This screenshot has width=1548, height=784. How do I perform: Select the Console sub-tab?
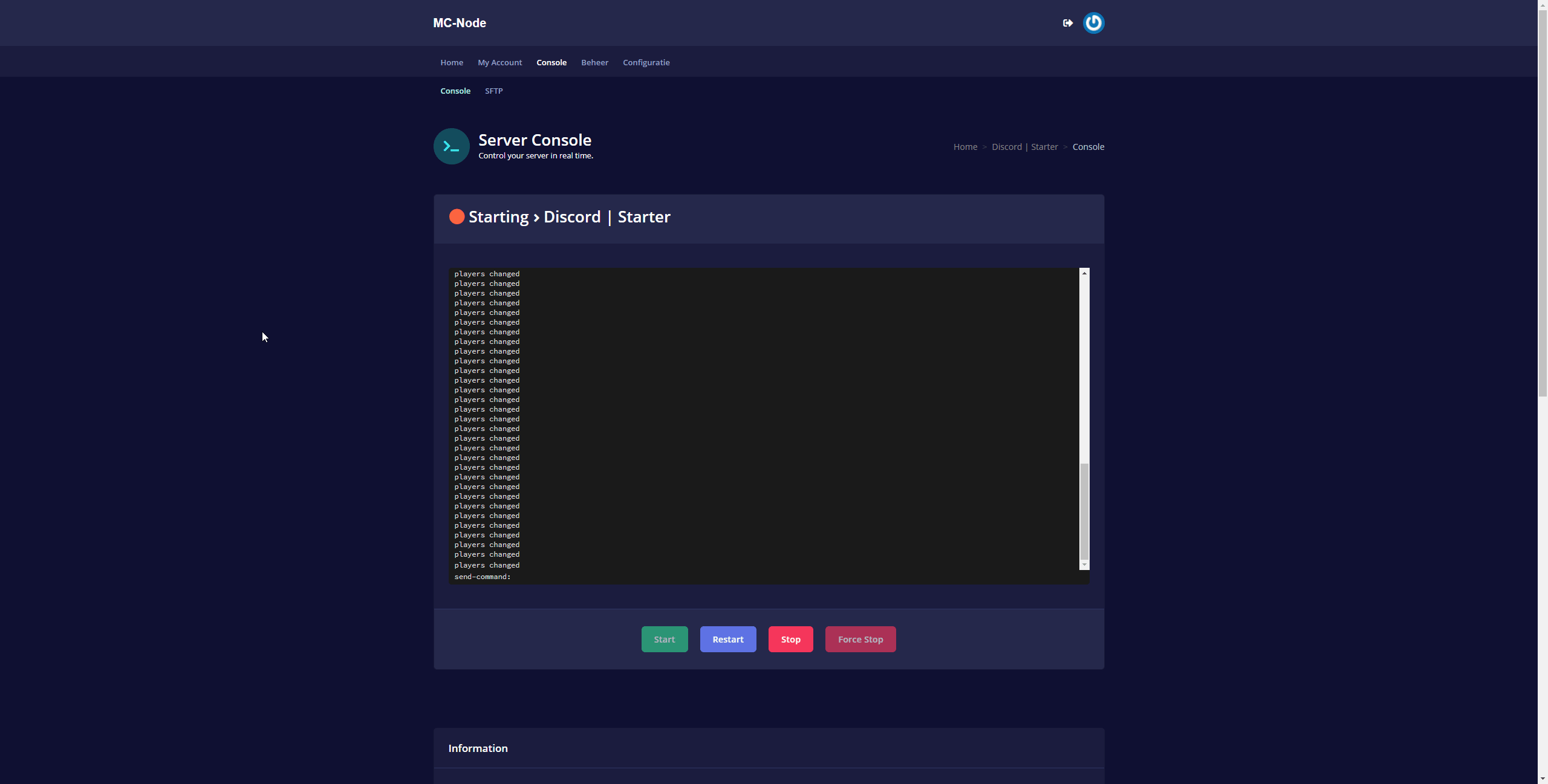455,91
